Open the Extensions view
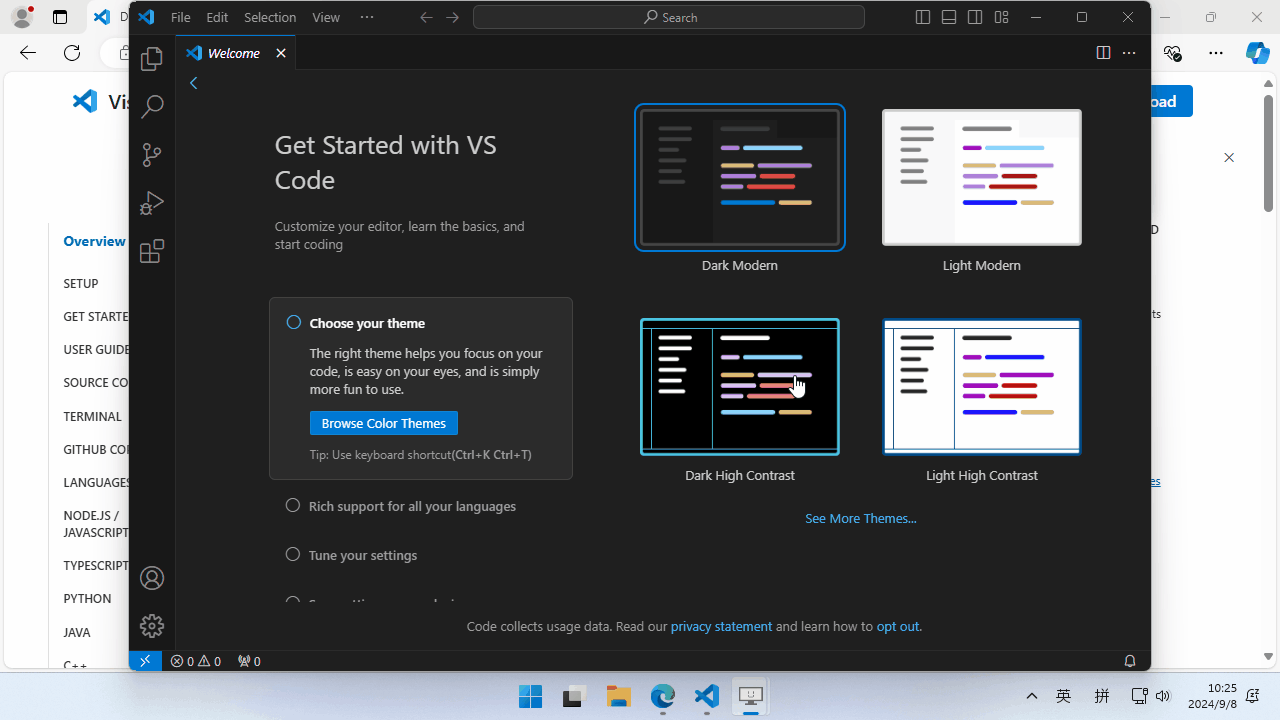This screenshot has height=720, width=1280. click(x=151, y=251)
